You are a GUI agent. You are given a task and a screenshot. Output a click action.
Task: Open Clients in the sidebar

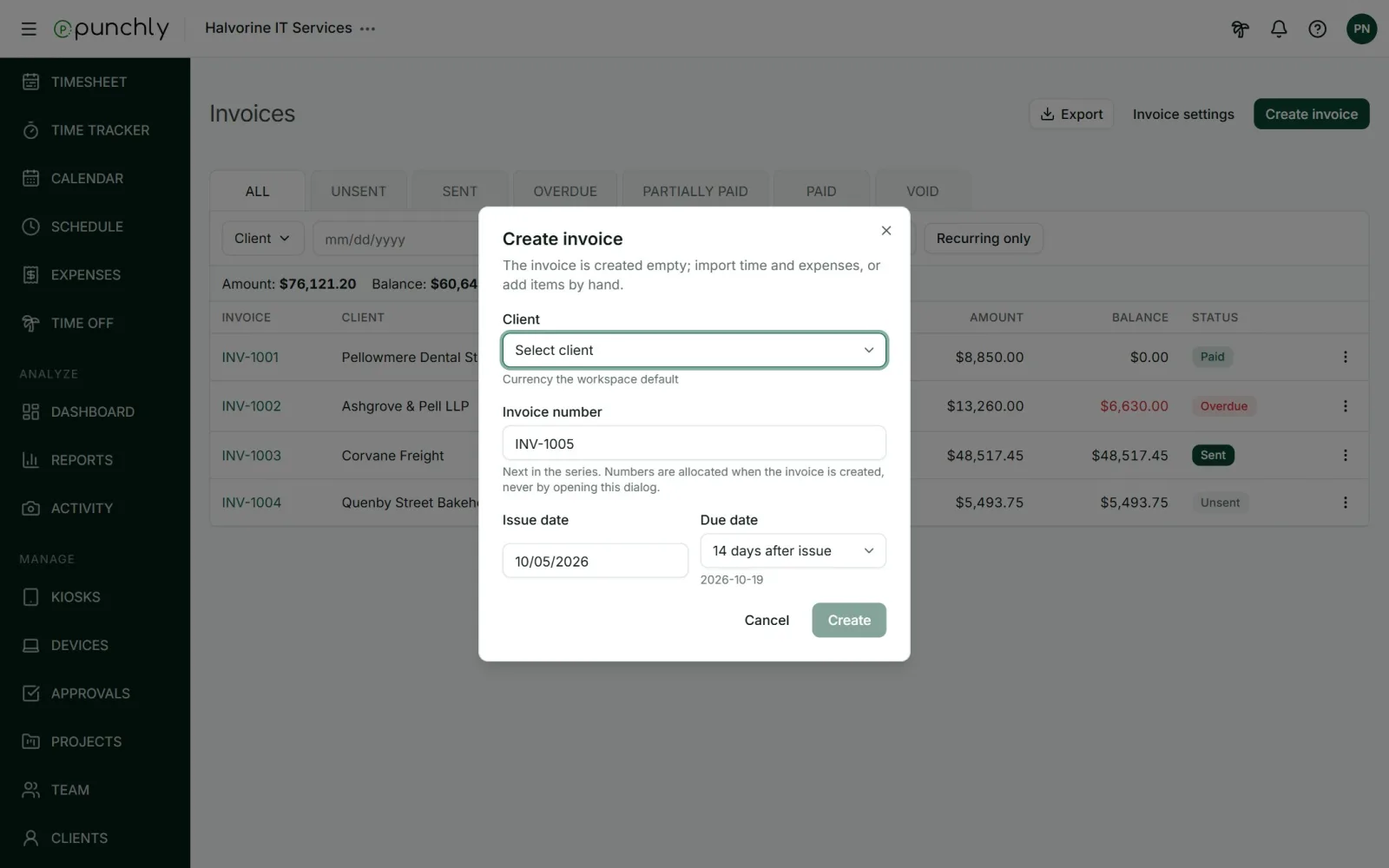pyautogui.click(x=95, y=838)
